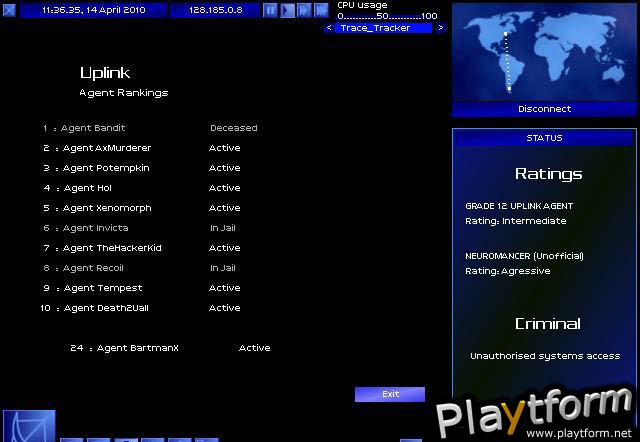This screenshot has height=442, width=640.
Task: Click the 128.185.0.8 IP address display
Action: pos(215,10)
